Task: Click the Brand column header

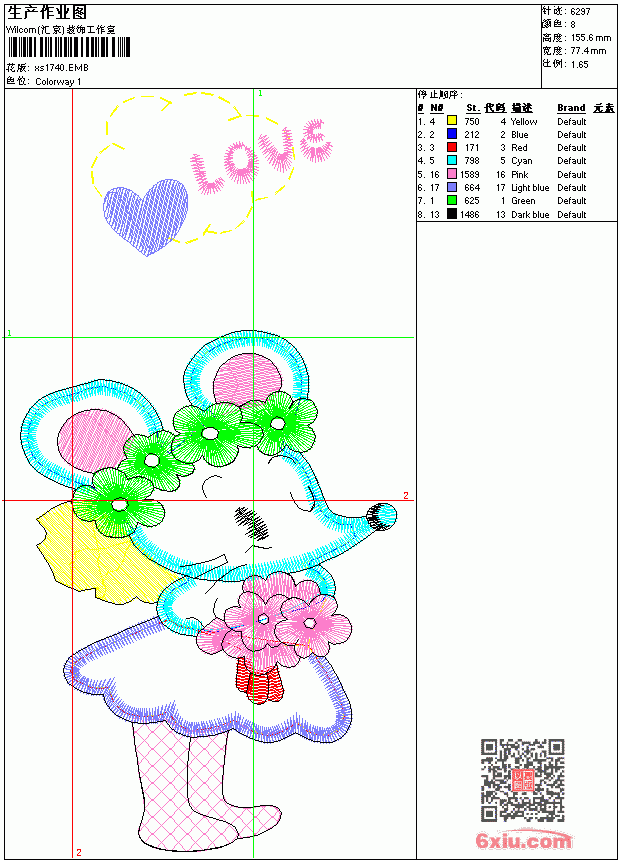Action: pyautogui.click(x=571, y=108)
